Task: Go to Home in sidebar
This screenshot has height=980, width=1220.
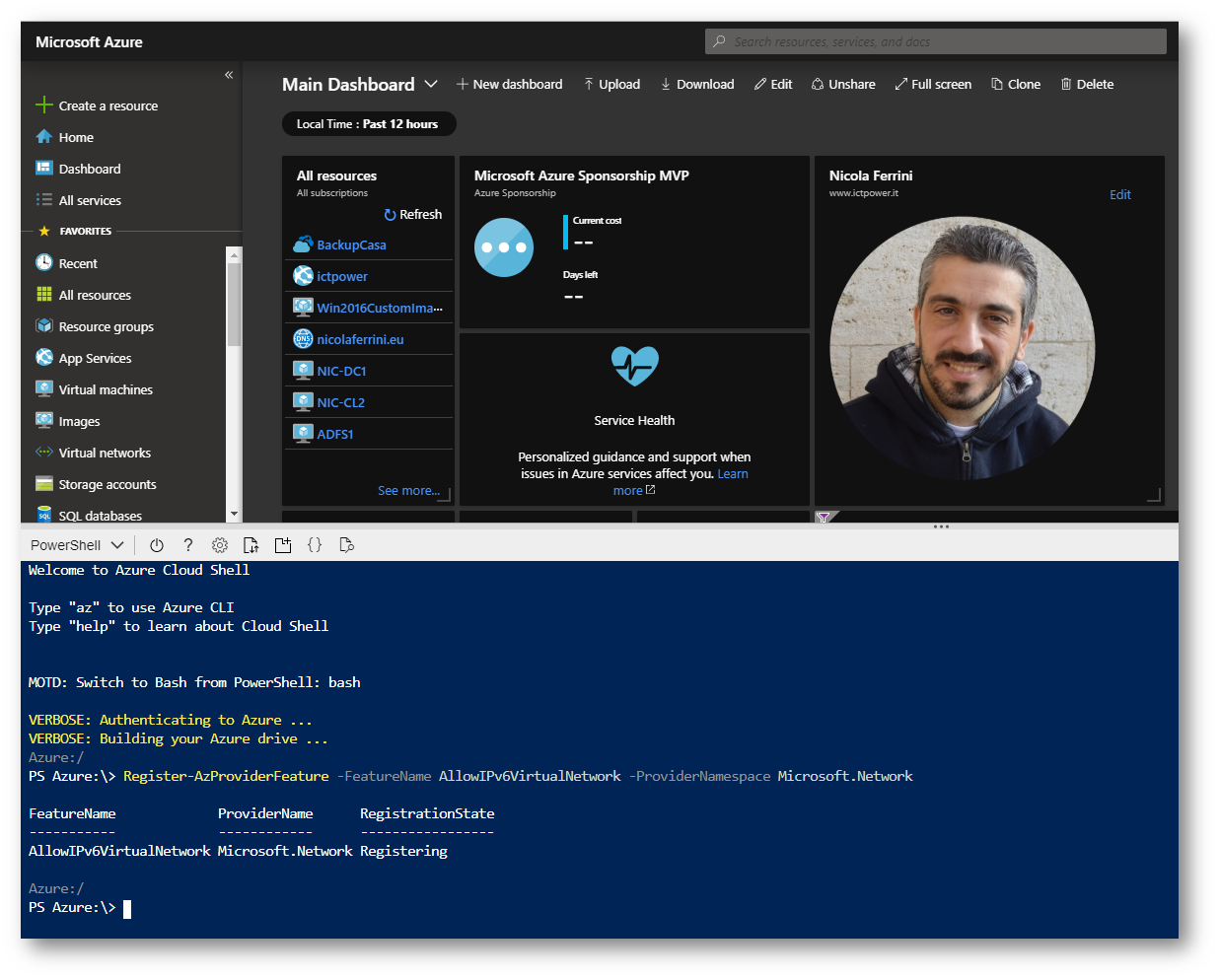Action: tap(76, 138)
